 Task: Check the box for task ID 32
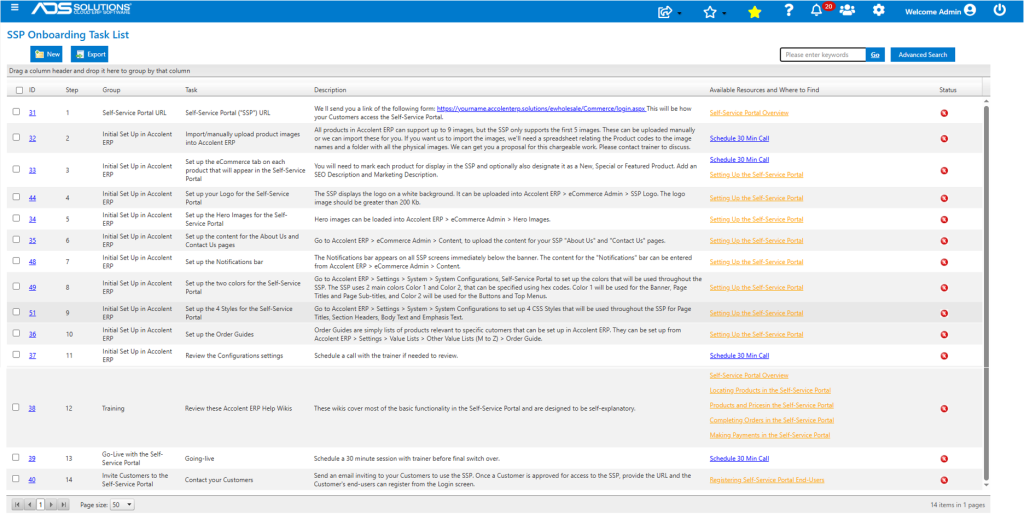tap(16, 137)
